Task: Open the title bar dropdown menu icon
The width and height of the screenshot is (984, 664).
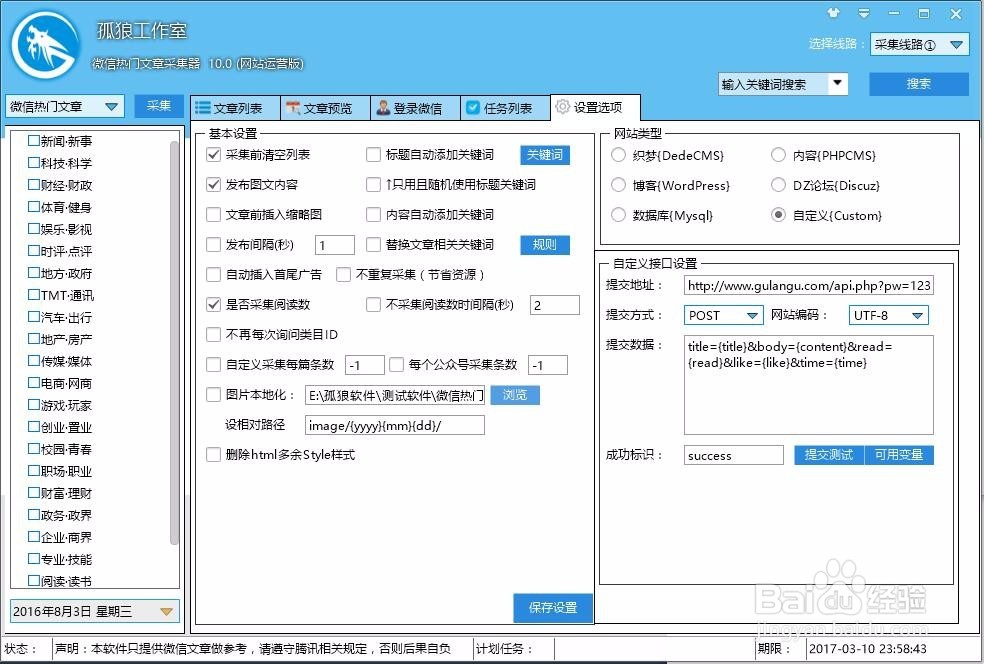Action: (x=864, y=13)
